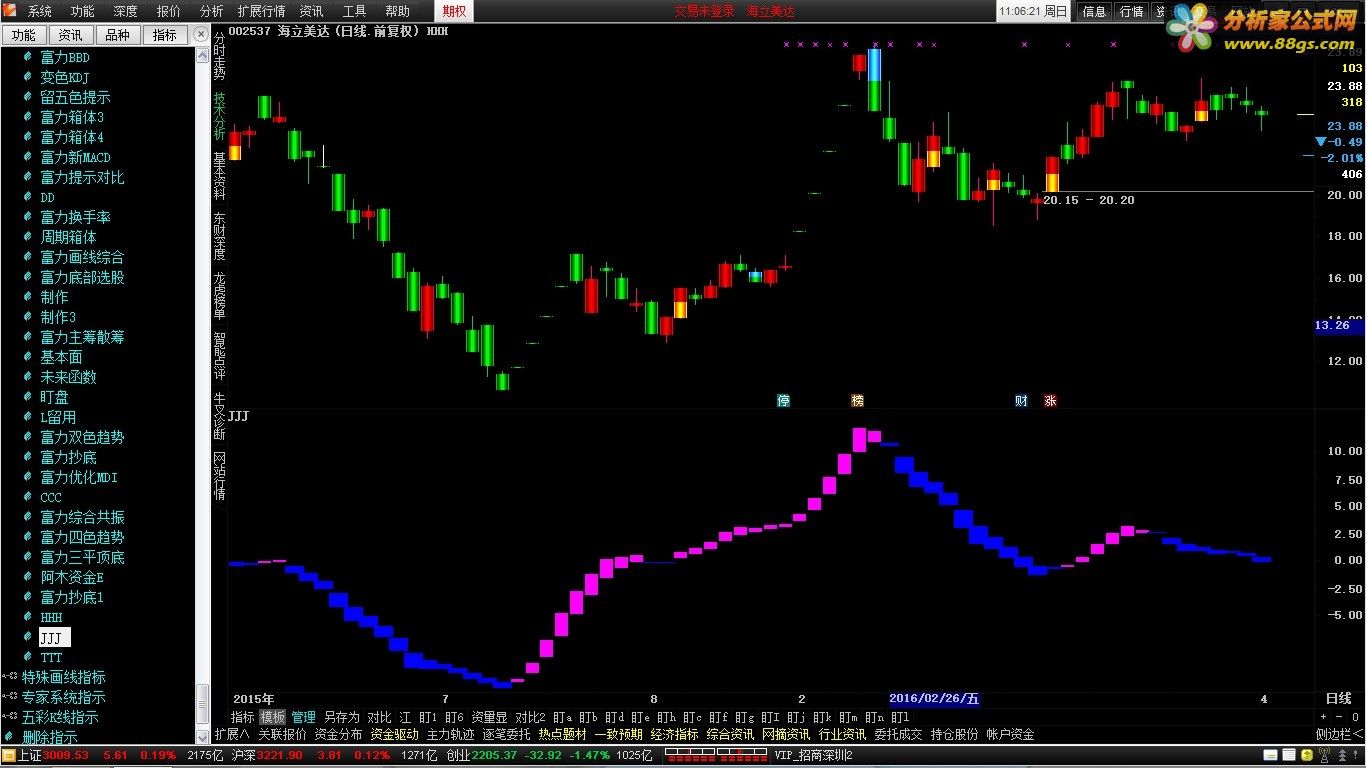Click the 财 marker icon on chart
Viewport: 1366px width, 768px height.
tap(1021, 400)
